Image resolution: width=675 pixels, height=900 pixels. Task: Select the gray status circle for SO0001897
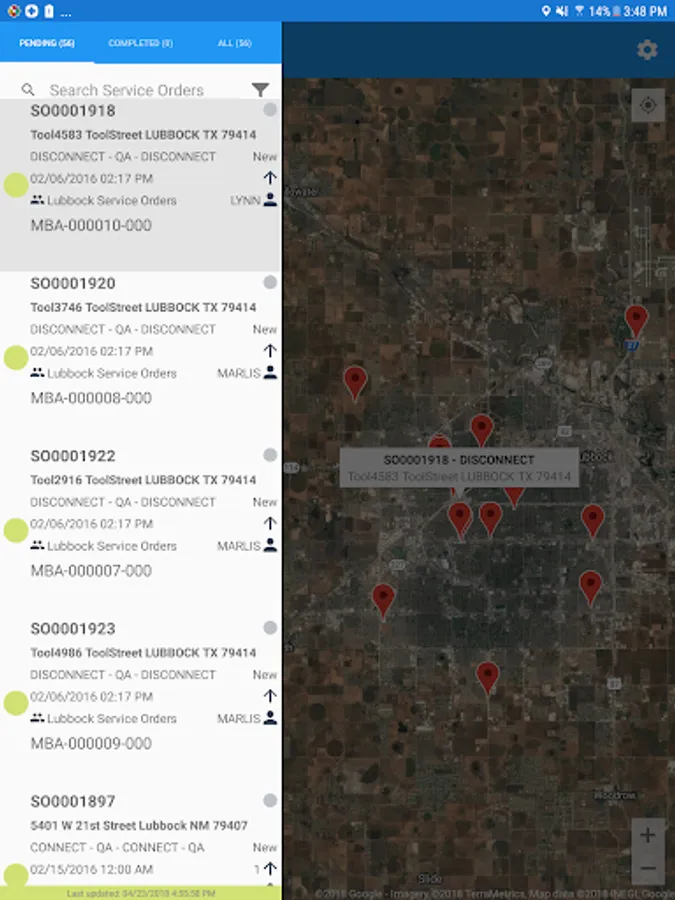[270, 800]
